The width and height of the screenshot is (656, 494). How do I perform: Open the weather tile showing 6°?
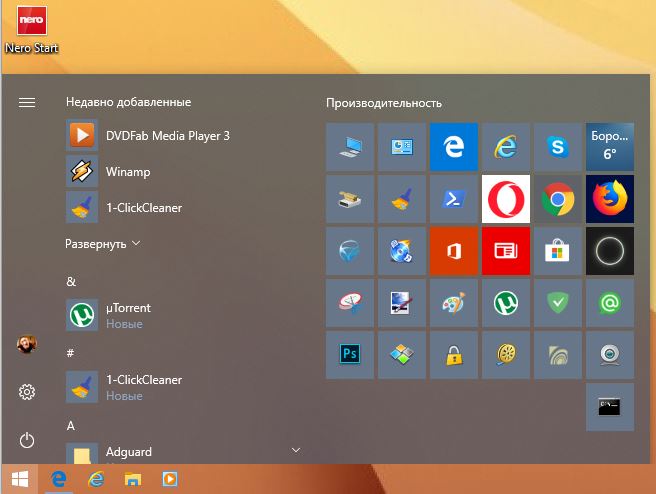610,147
